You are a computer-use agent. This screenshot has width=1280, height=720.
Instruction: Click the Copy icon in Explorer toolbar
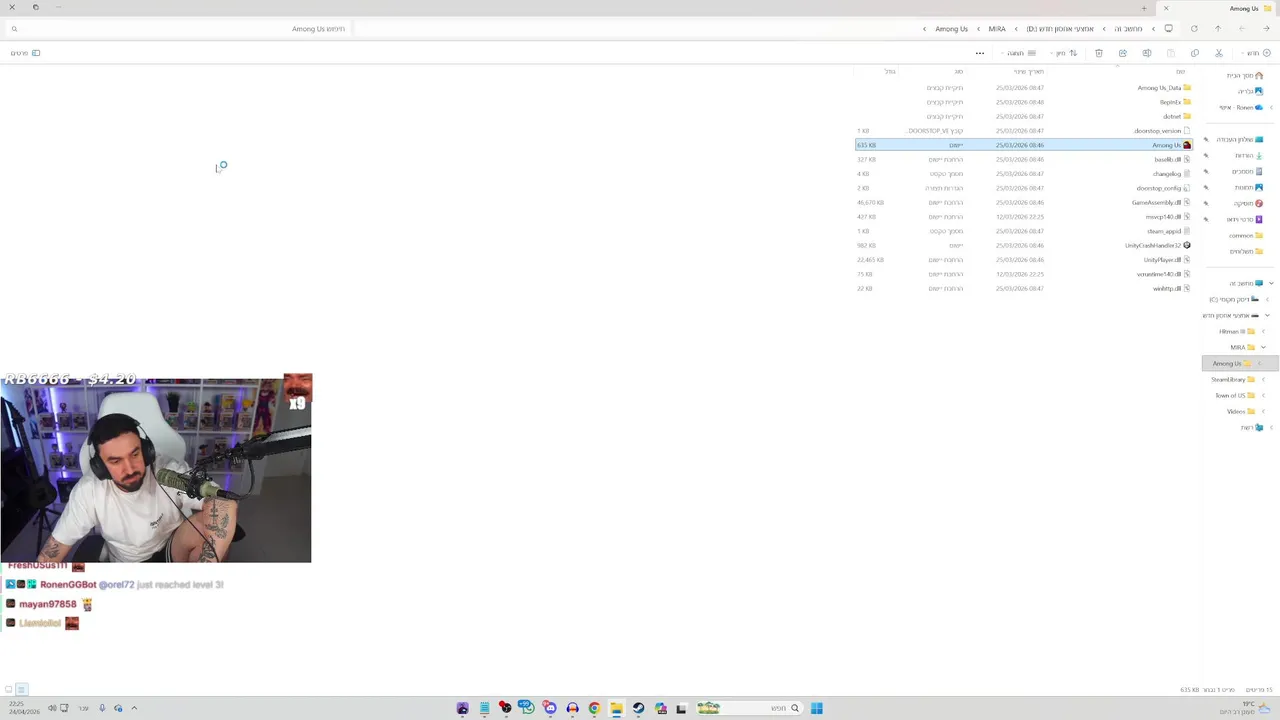click(1195, 53)
